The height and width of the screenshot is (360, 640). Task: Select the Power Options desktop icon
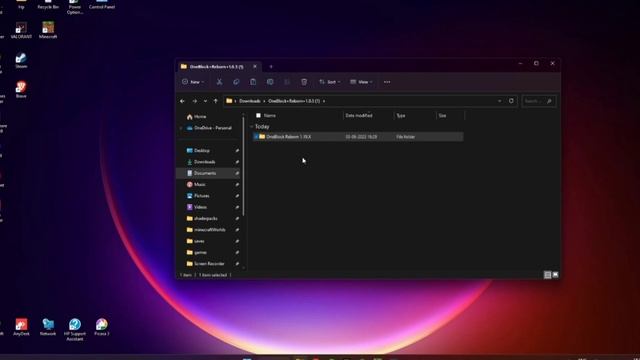75,7
